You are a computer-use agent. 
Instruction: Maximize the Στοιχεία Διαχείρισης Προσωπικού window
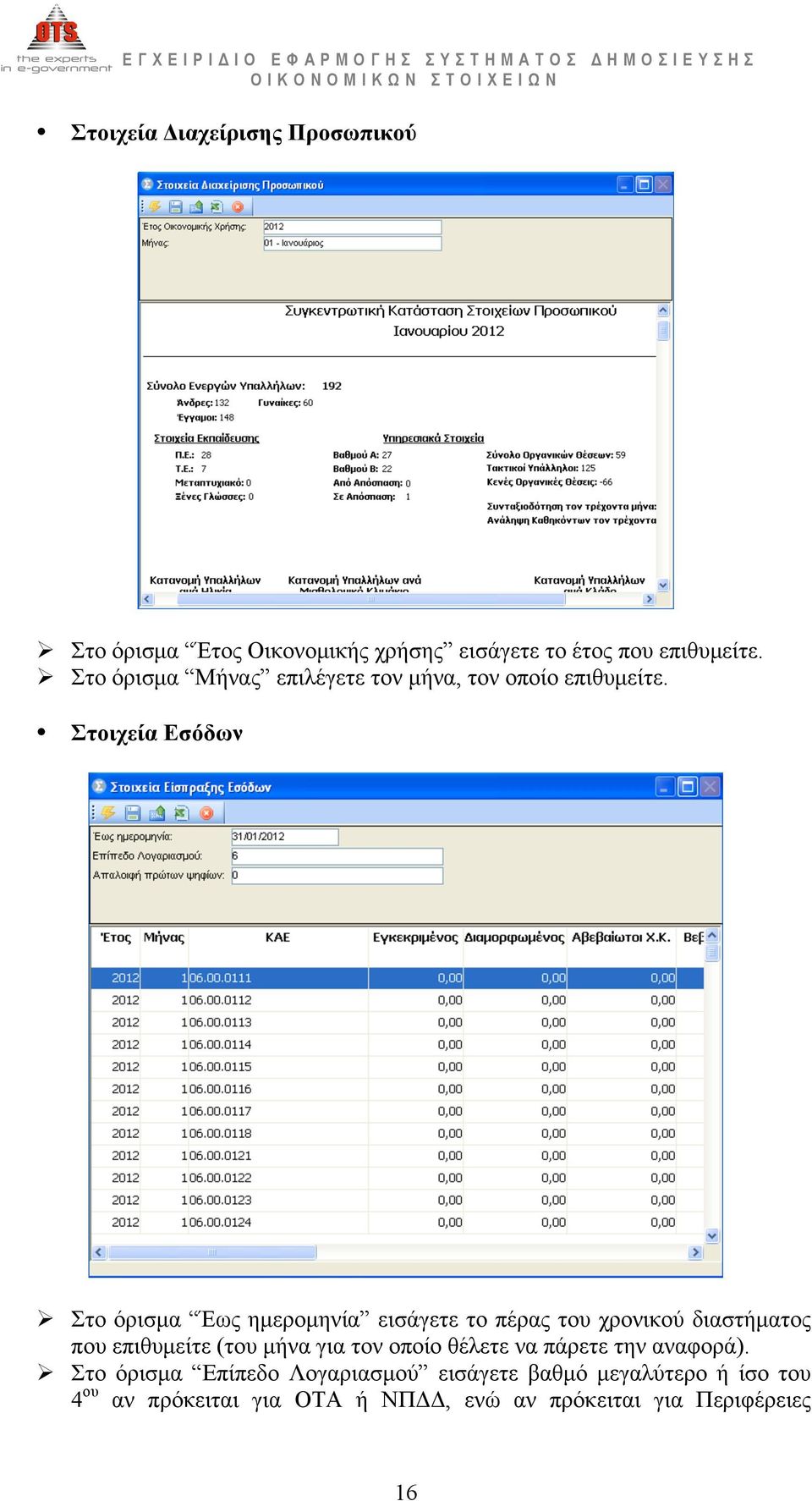coord(644,184)
